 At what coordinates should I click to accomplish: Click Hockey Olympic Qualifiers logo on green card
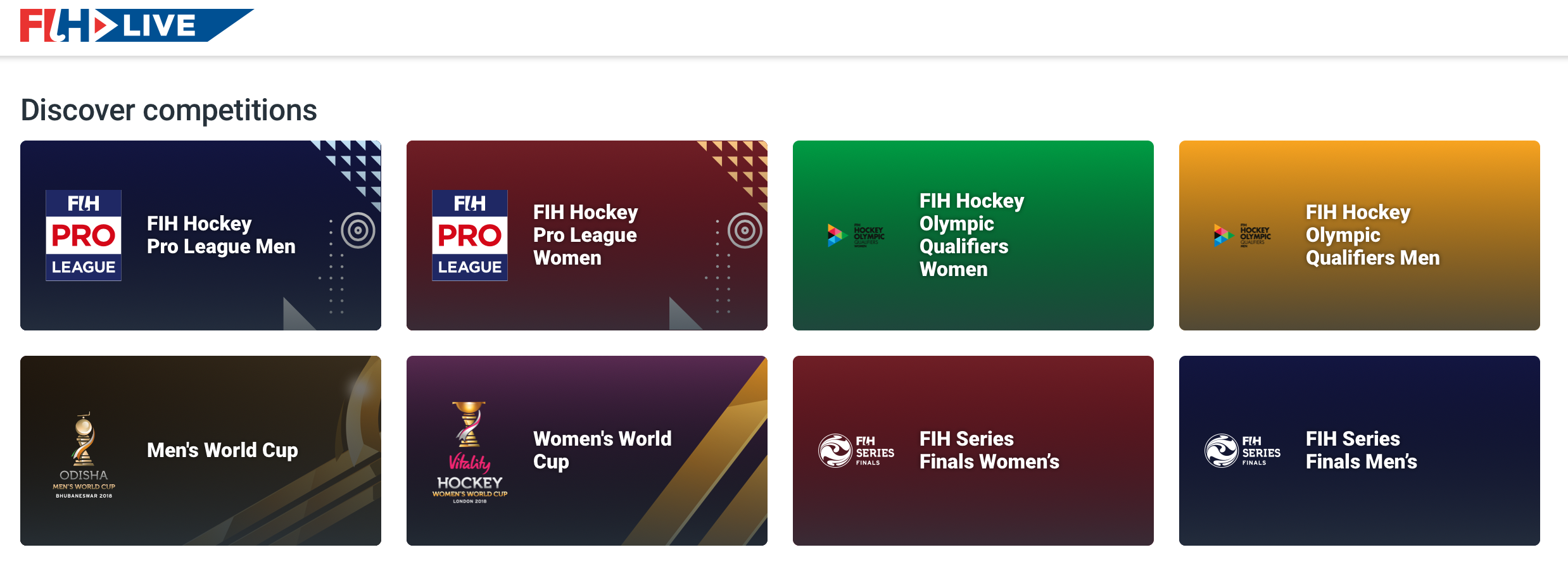point(856,235)
